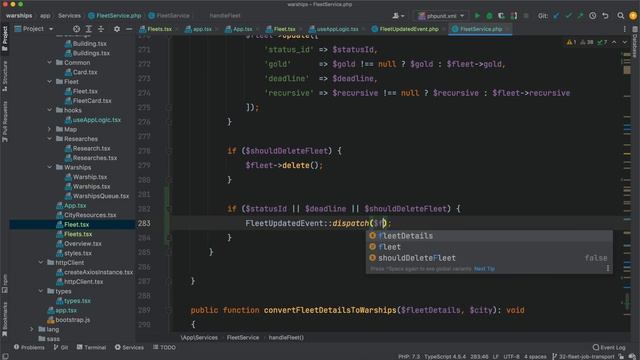The width and height of the screenshot is (640, 360).
Task: Start debugging with the green bug icon
Action: click(x=489, y=16)
